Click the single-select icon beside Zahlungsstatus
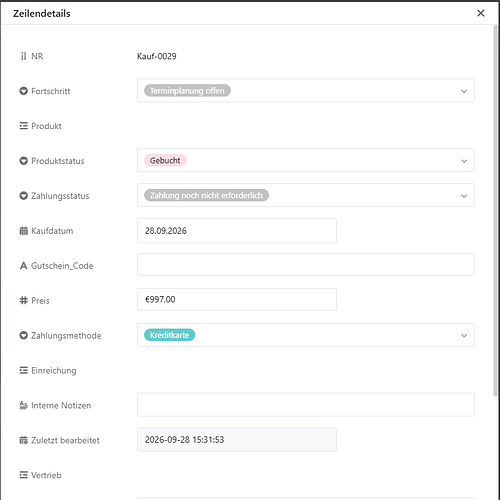The image size is (500, 500). click(23, 196)
